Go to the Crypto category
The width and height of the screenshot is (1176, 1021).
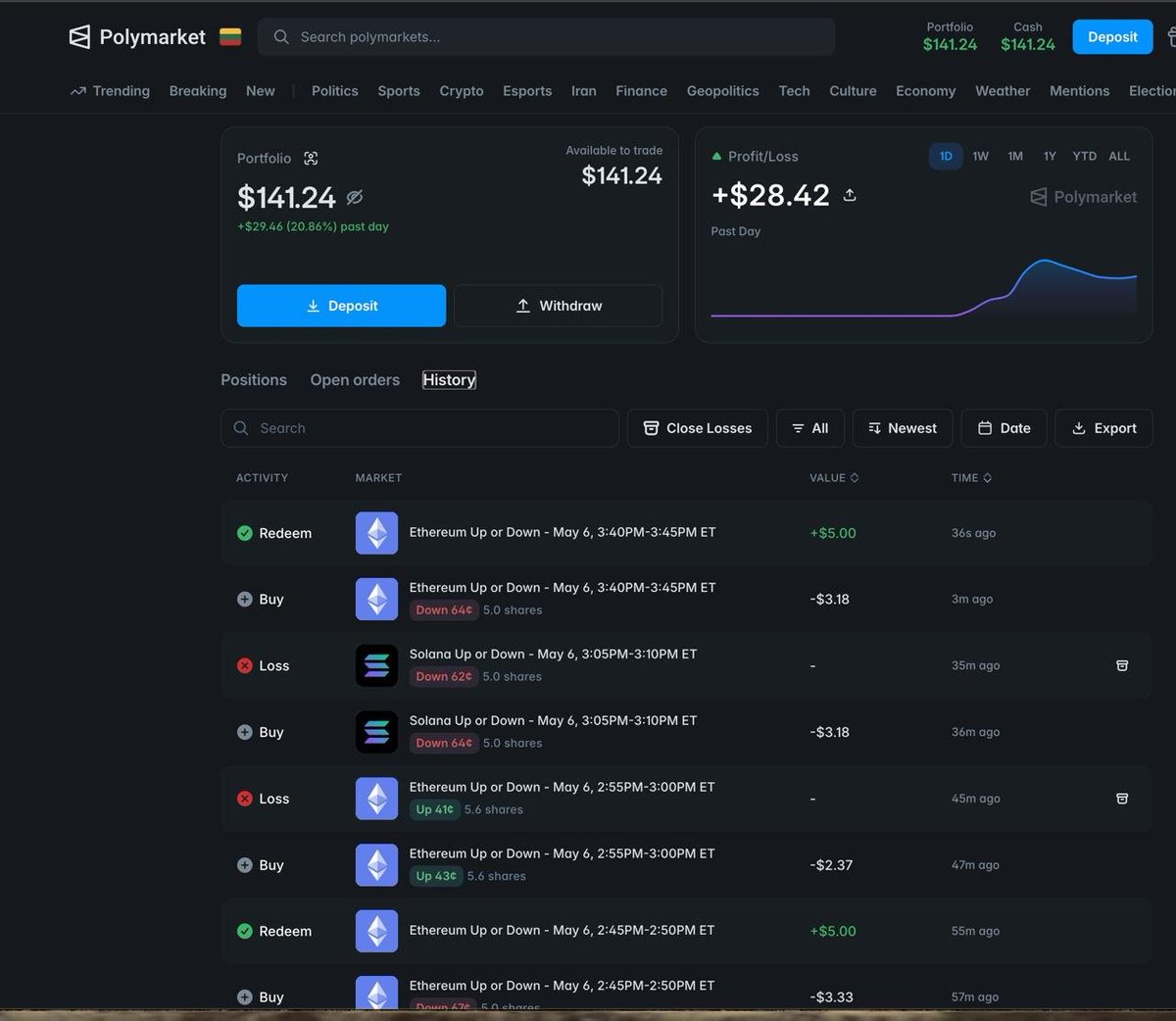pyautogui.click(x=462, y=91)
